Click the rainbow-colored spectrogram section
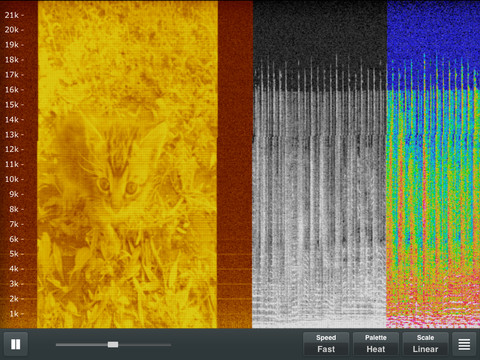Image resolution: width=480 pixels, height=360 pixels. 433,164
